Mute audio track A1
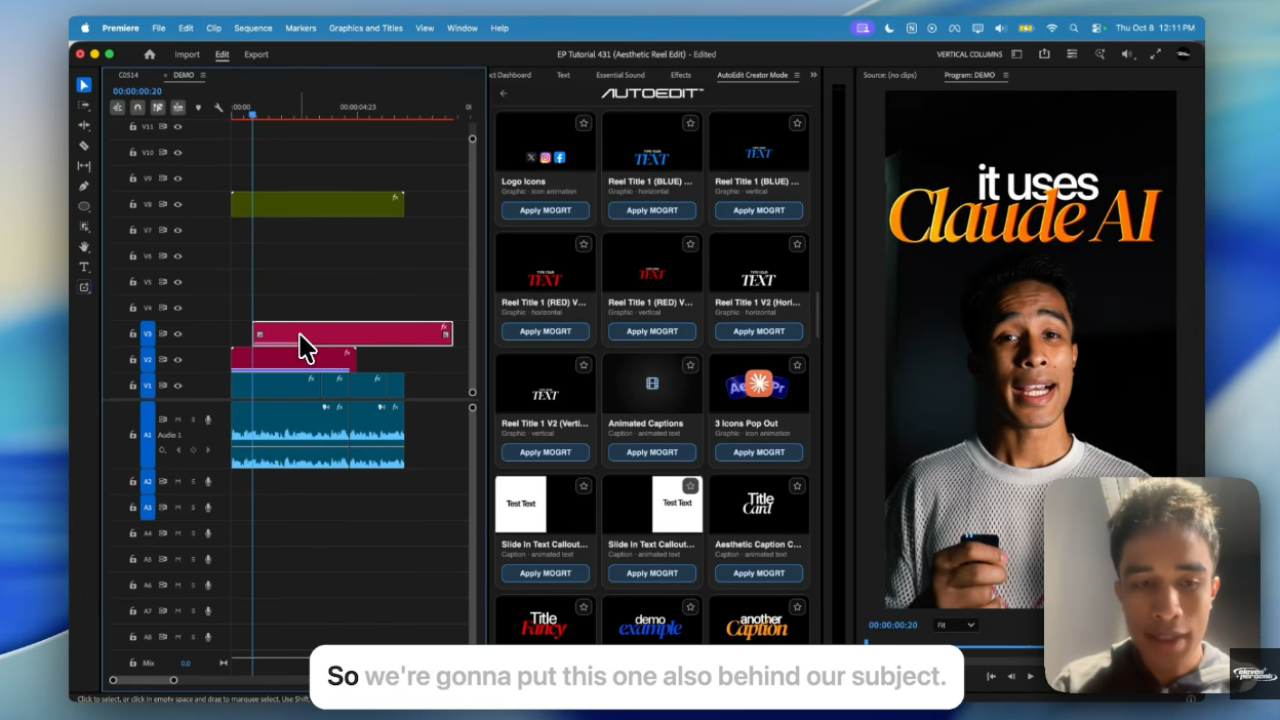The height and width of the screenshot is (720, 1280). click(x=178, y=419)
